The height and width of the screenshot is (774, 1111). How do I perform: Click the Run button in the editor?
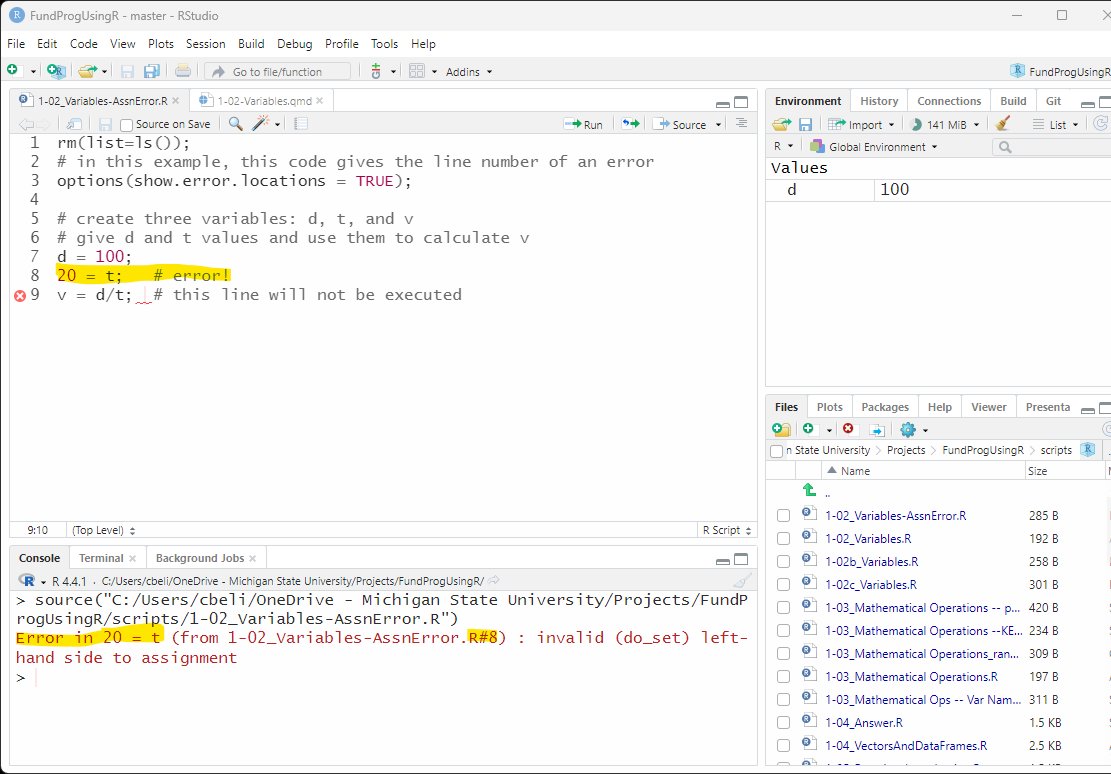pos(583,125)
